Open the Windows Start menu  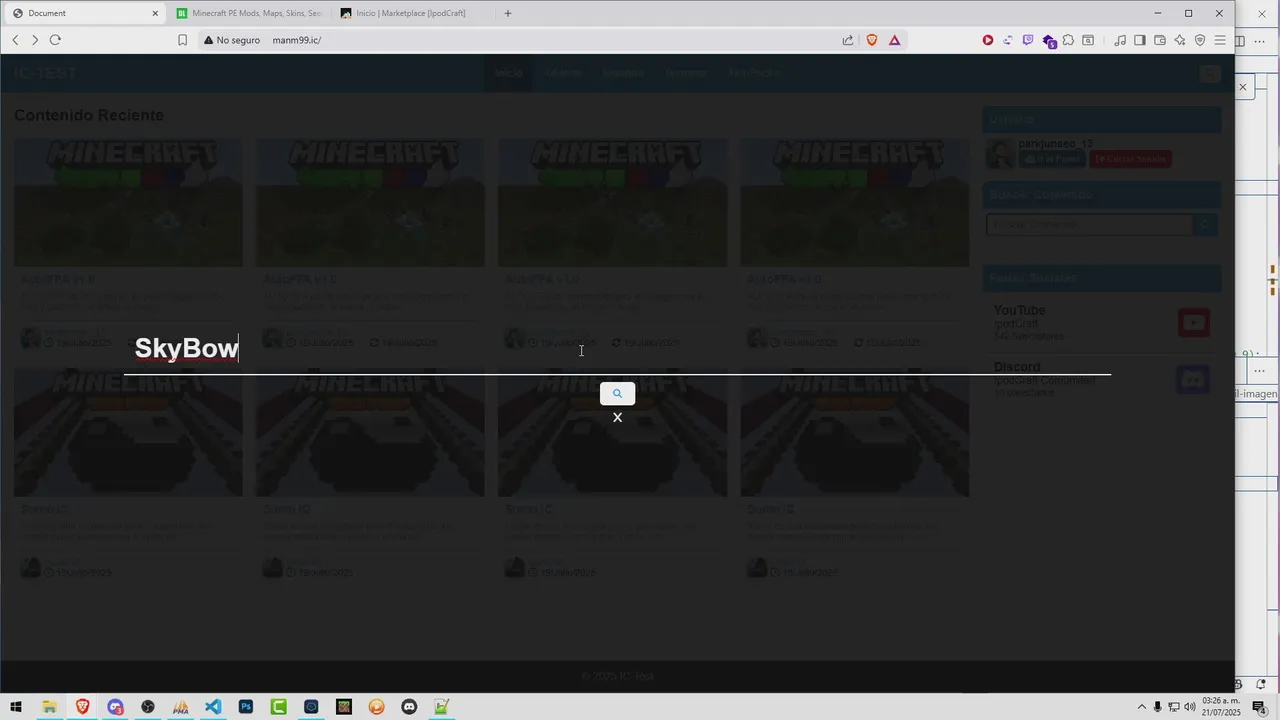[x=16, y=707]
